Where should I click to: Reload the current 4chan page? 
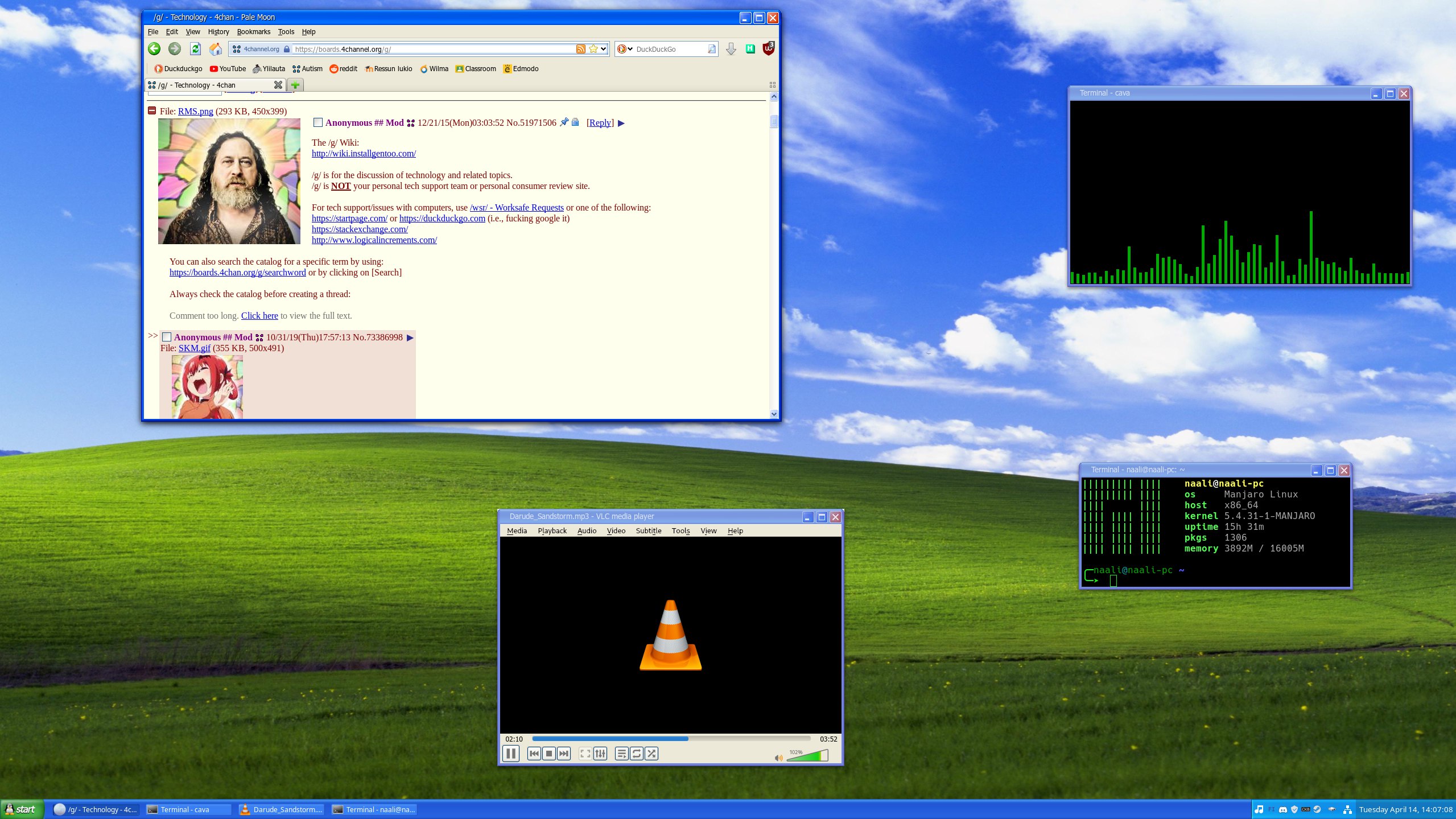[x=195, y=49]
